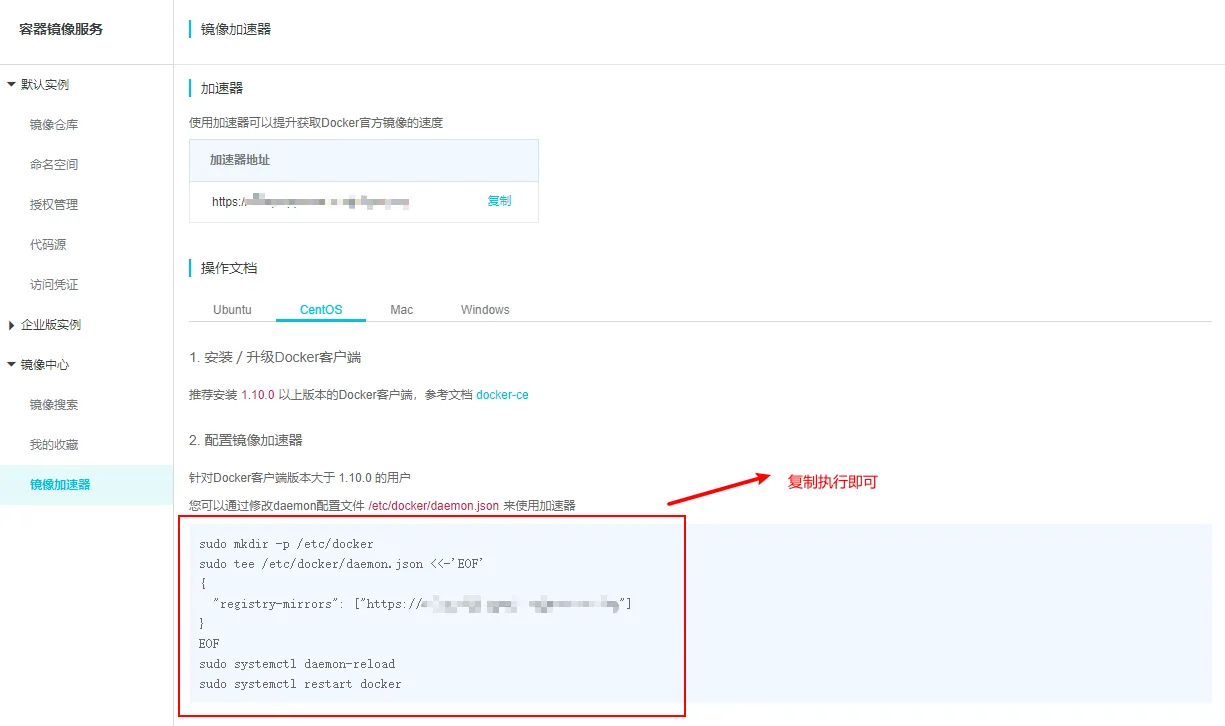Image resolution: width=1225 pixels, height=726 pixels.
Task: Switch to the Mac tab
Action: click(401, 310)
